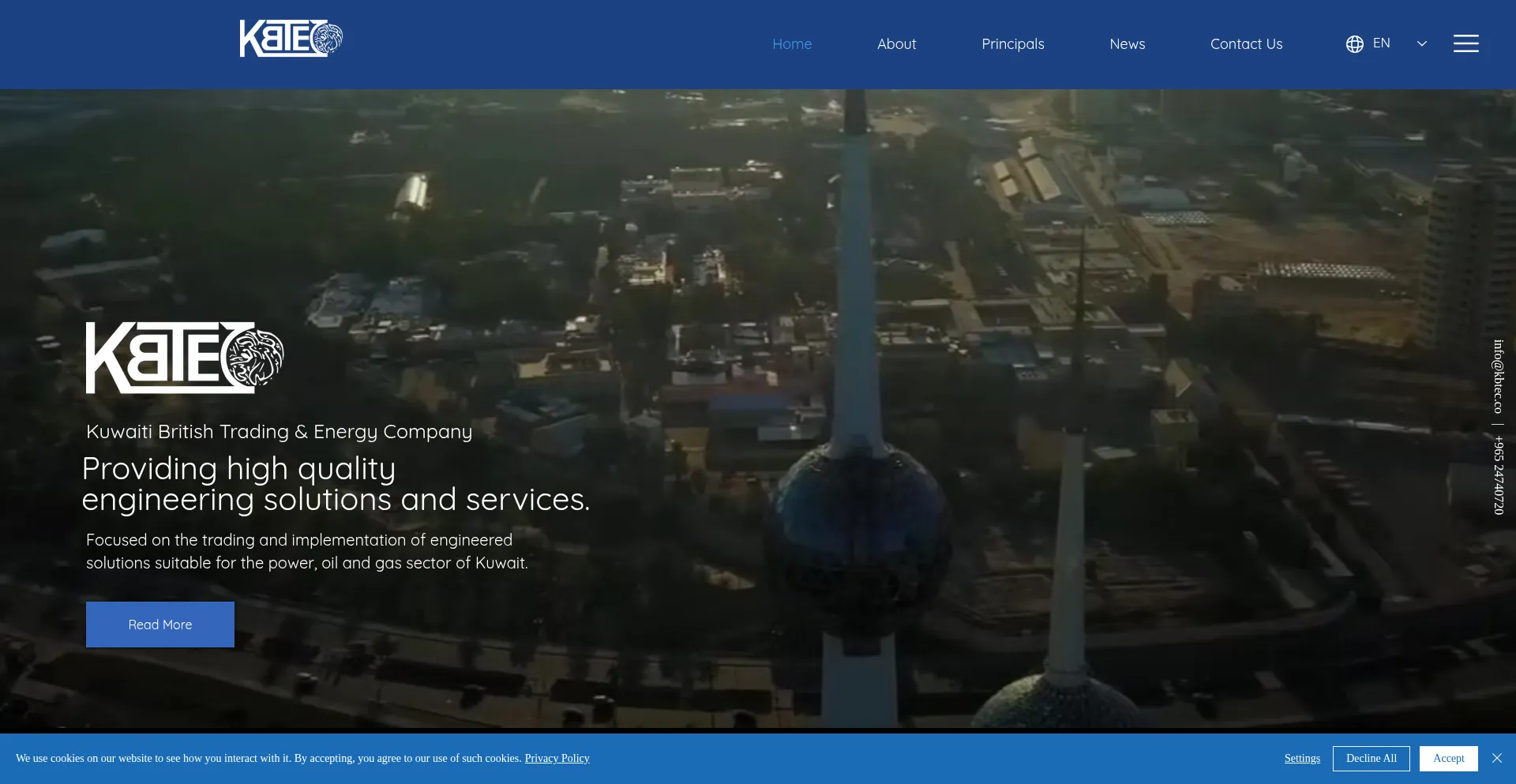Click the large KBTEC hero logo

click(x=185, y=358)
